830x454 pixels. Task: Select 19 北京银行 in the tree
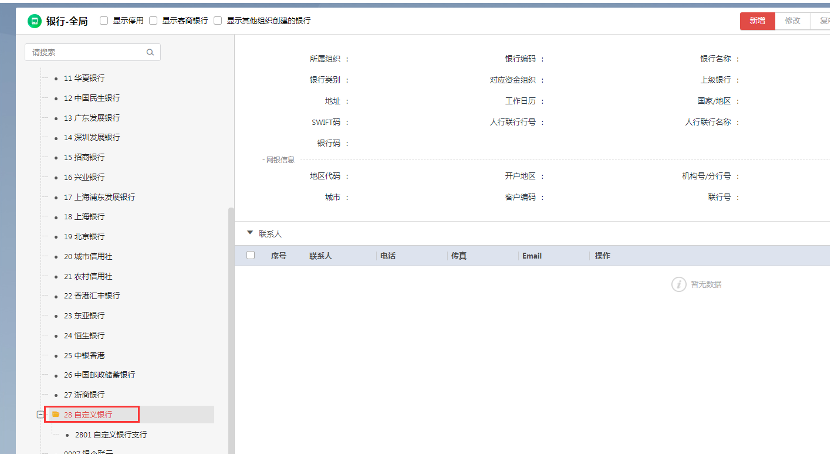84,237
